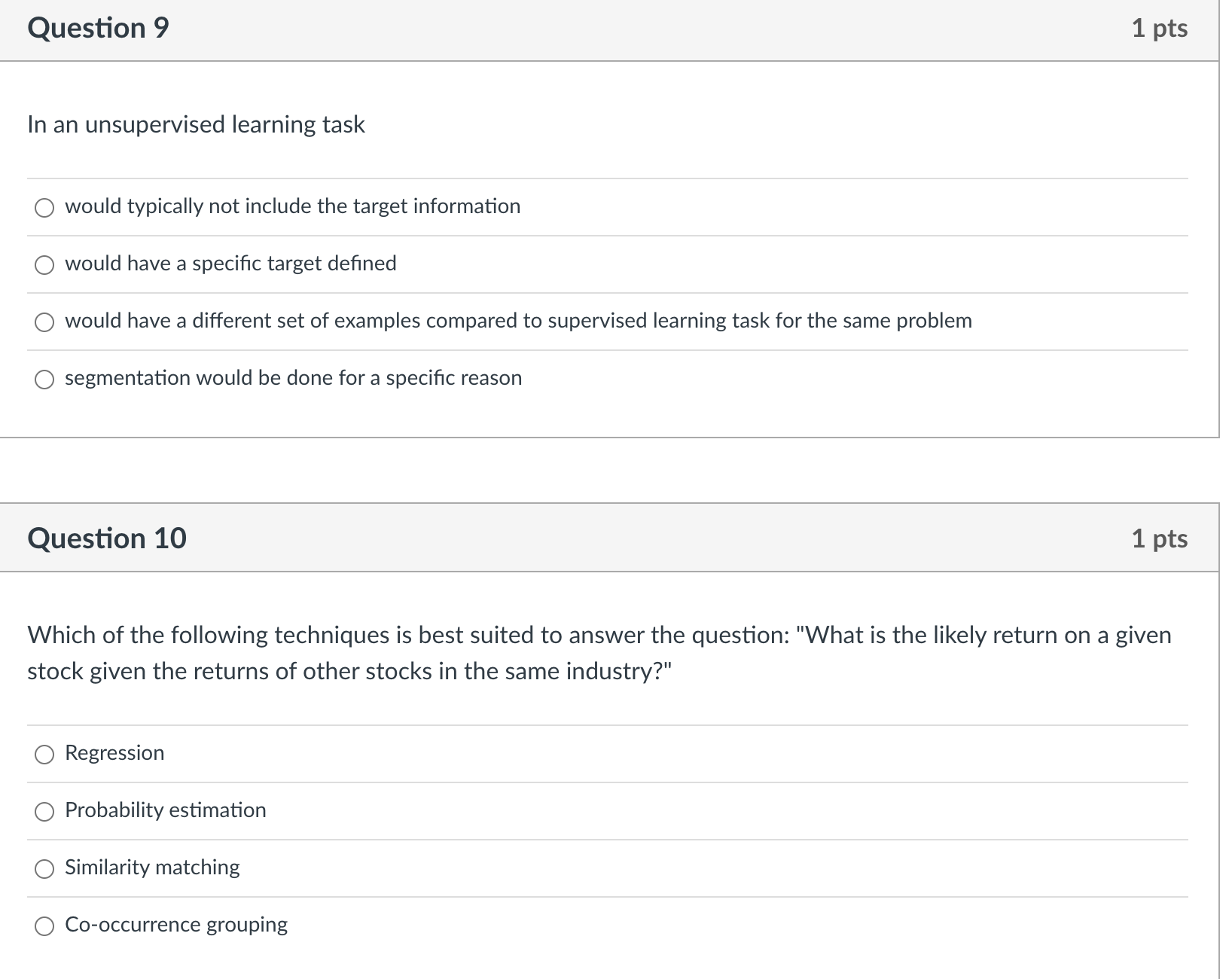Image resolution: width=1232 pixels, height=979 pixels.
Task: Click the Co-occurrence grouping answer label
Action: (x=176, y=925)
